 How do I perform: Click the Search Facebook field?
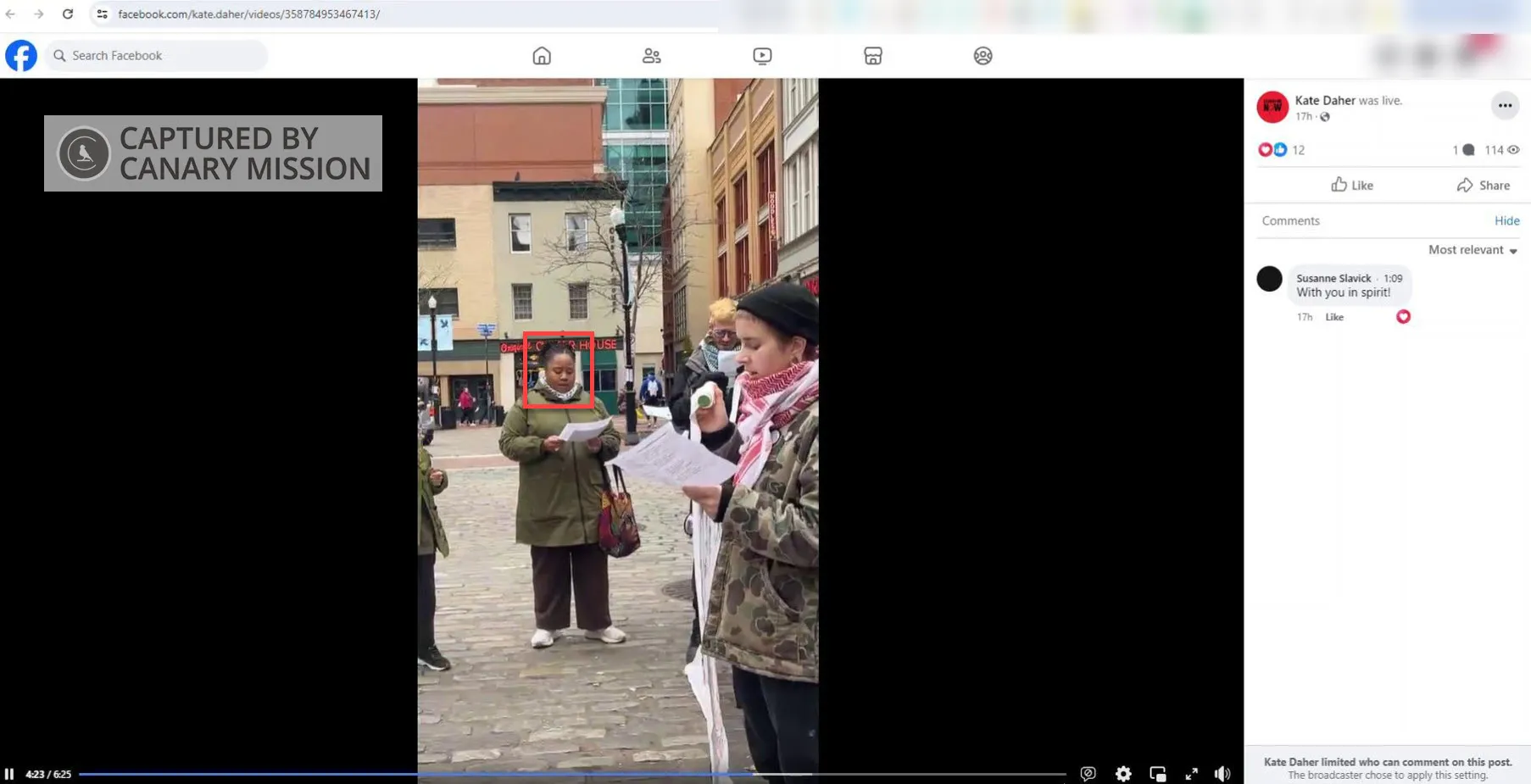[156, 56]
